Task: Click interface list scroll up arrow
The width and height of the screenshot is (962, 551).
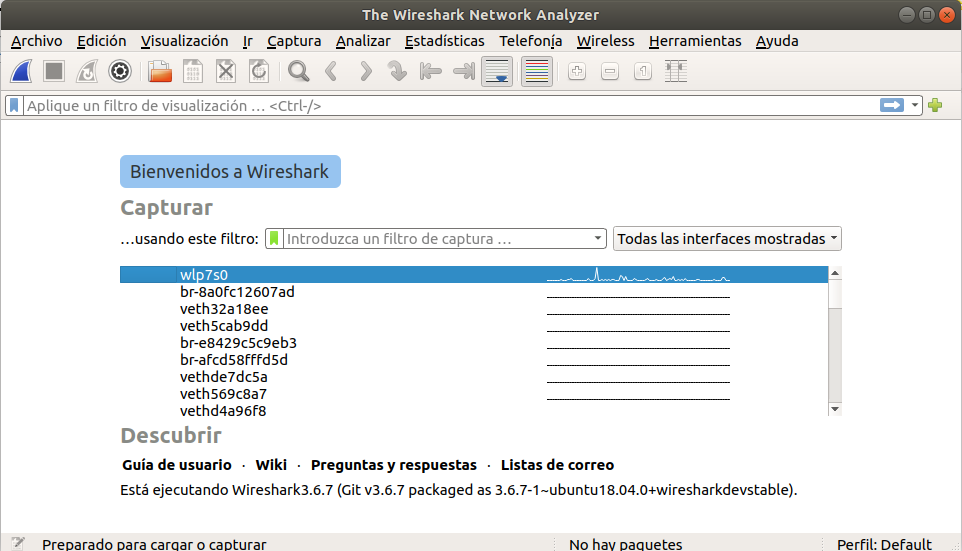Action: click(x=834, y=272)
